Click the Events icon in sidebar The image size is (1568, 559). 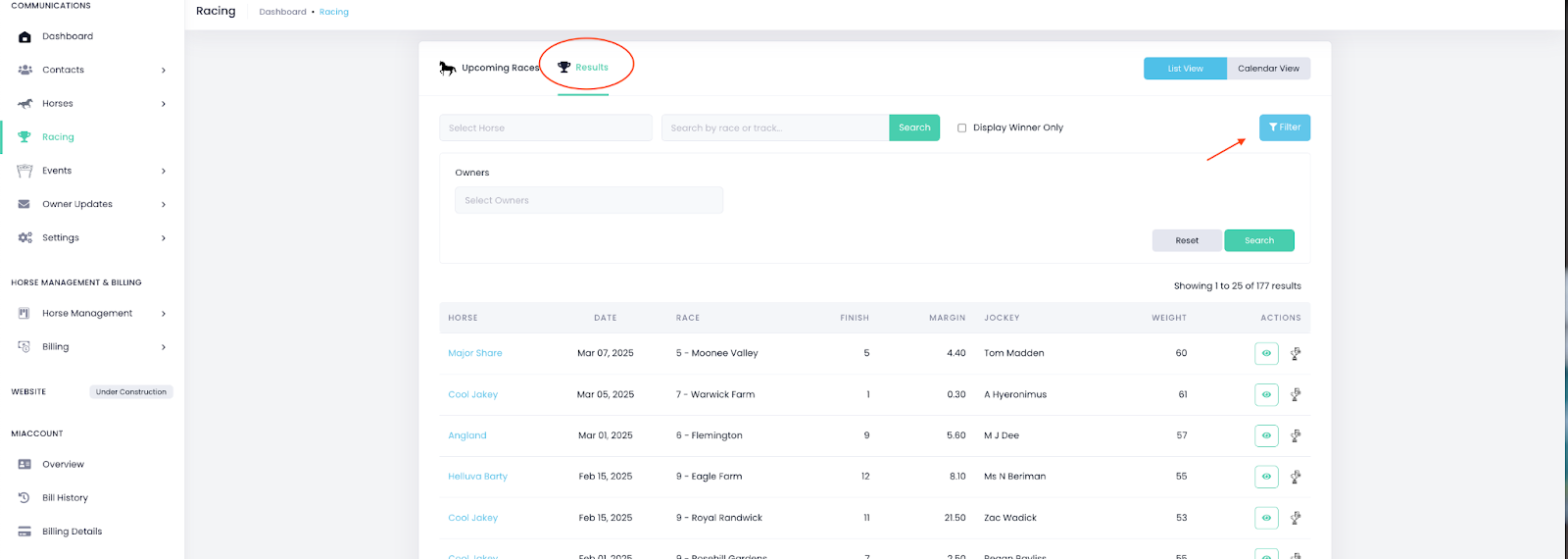(24, 171)
